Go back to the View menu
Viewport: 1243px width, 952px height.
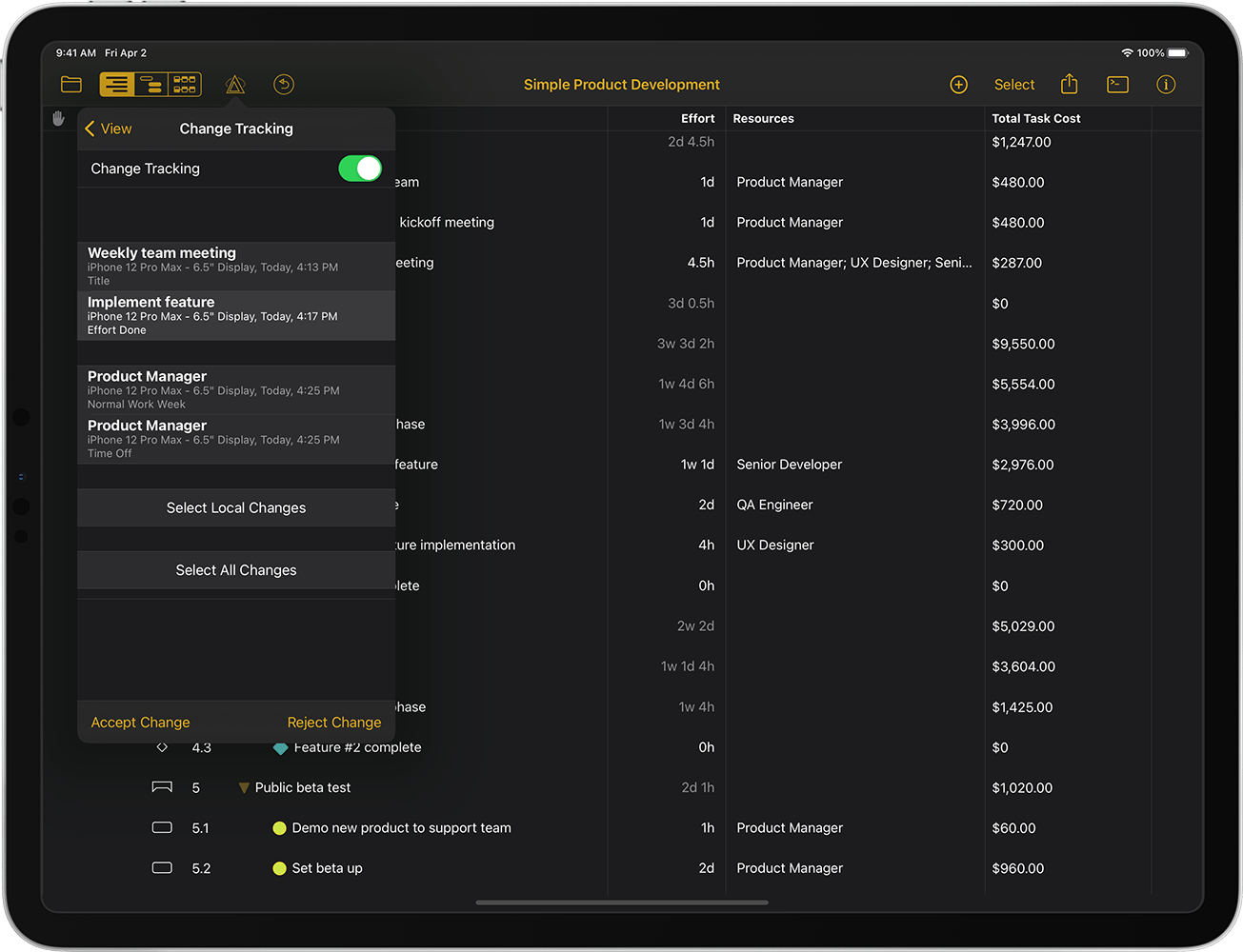[x=109, y=129]
